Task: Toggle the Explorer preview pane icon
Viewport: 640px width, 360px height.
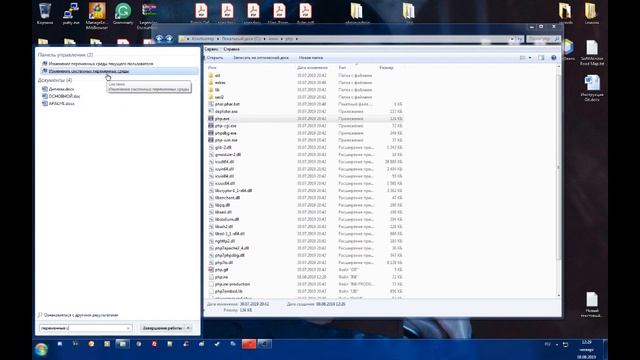Action: 541,58
